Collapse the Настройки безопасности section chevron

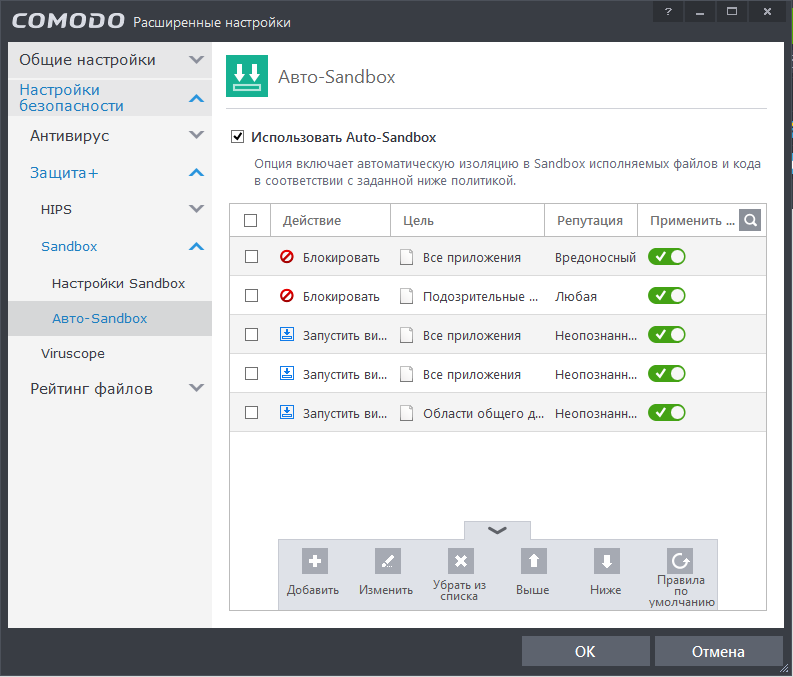point(196,98)
